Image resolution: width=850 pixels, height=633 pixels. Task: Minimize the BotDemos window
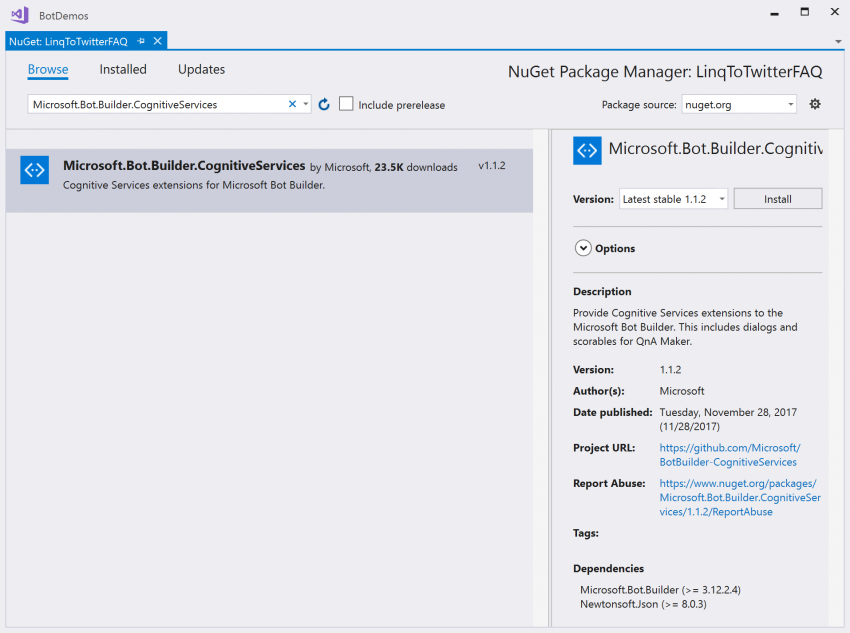[x=775, y=13]
